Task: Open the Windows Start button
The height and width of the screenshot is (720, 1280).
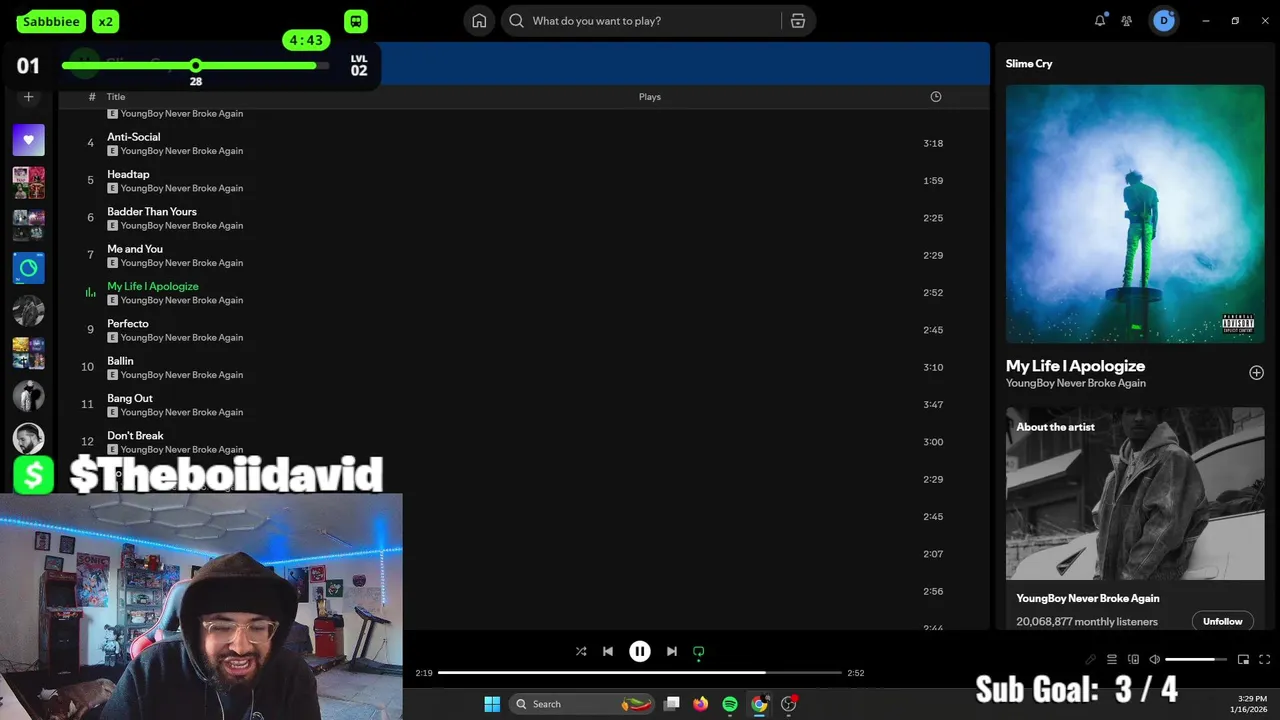Action: pos(492,704)
